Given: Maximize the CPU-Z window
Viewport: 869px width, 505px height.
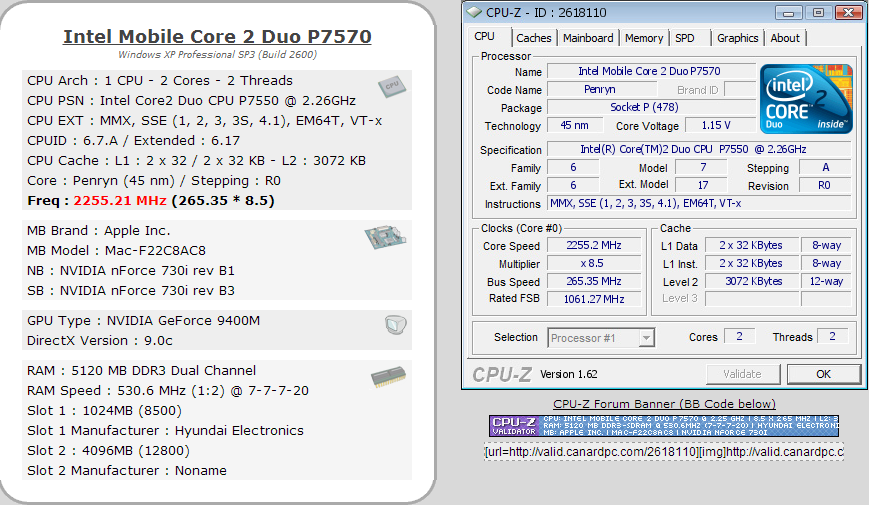Looking at the screenshot, I should pyautogui.click(x=818, y=12).
